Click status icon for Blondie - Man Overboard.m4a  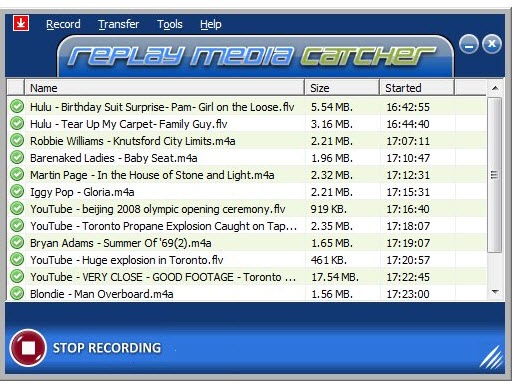point(17,293)
